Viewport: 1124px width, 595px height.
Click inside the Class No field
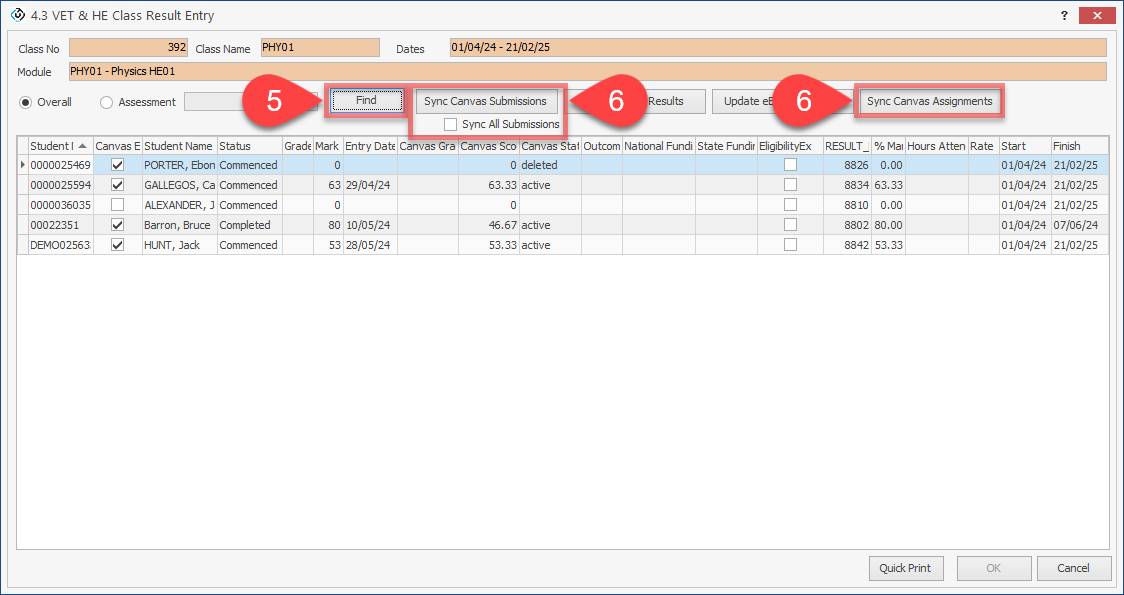pos(128,48)
